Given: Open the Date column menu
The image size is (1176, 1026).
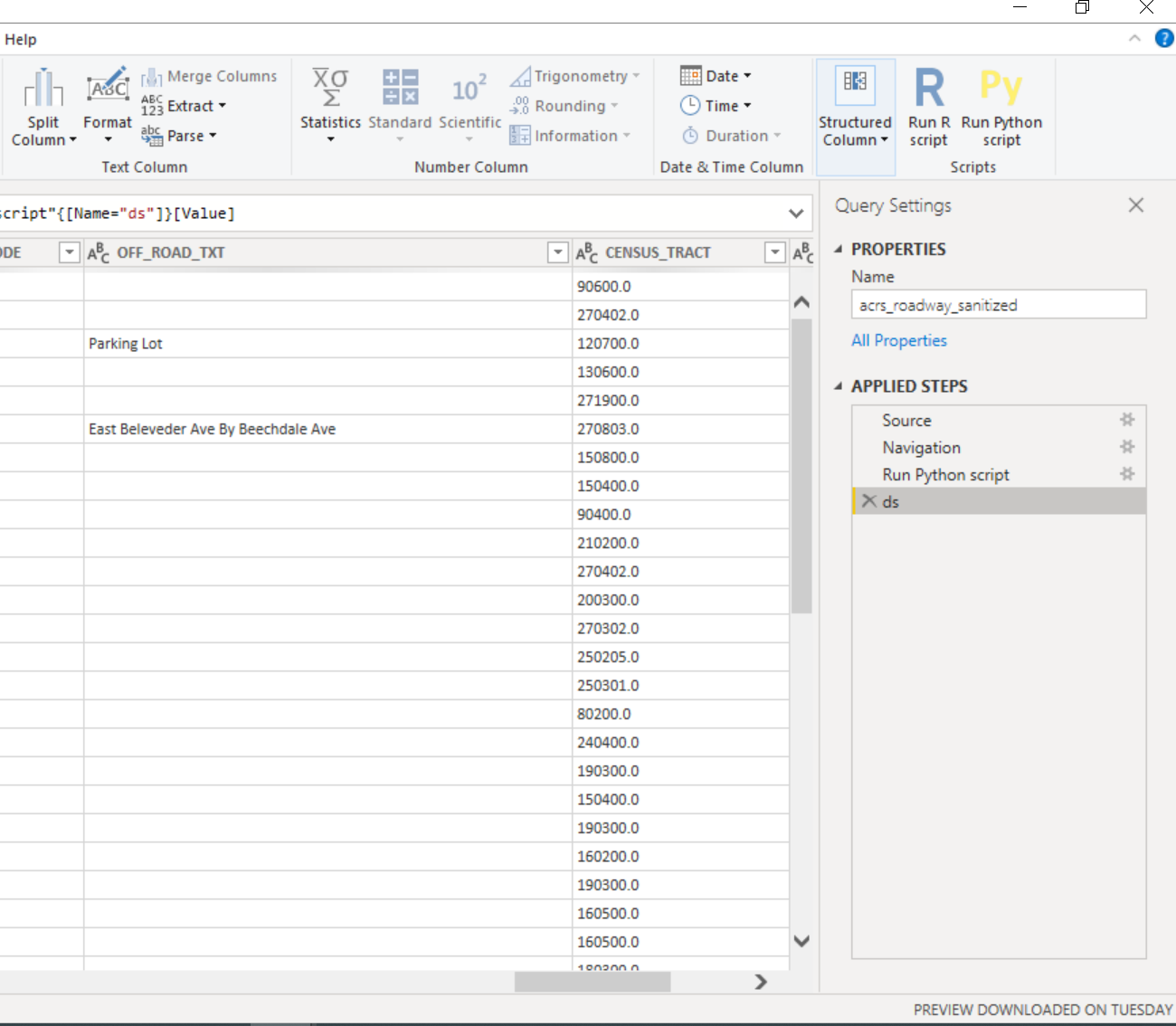Looking at the screenshot, I should pos(716,76).
